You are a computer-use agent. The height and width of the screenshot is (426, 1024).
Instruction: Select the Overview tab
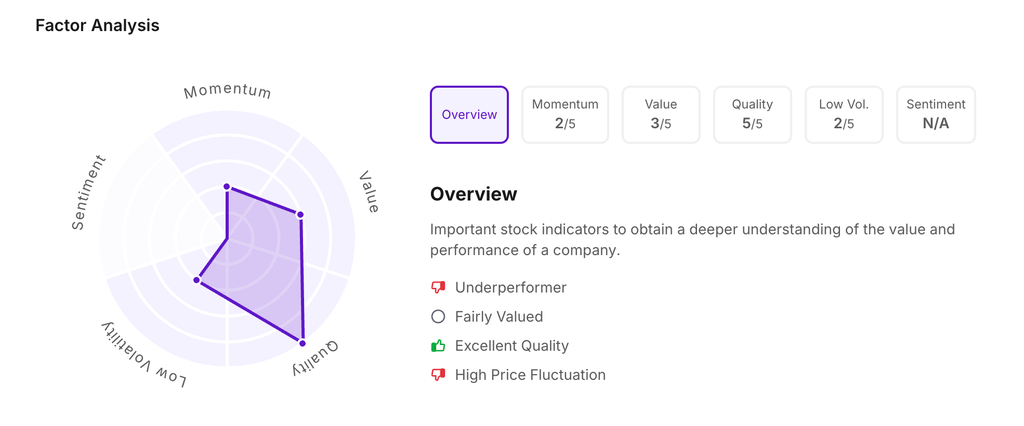coord(469,115)
